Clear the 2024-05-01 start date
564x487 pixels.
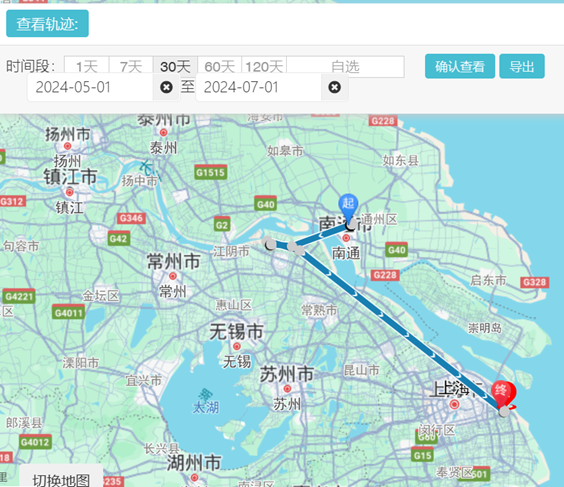(x=166, y=87)
